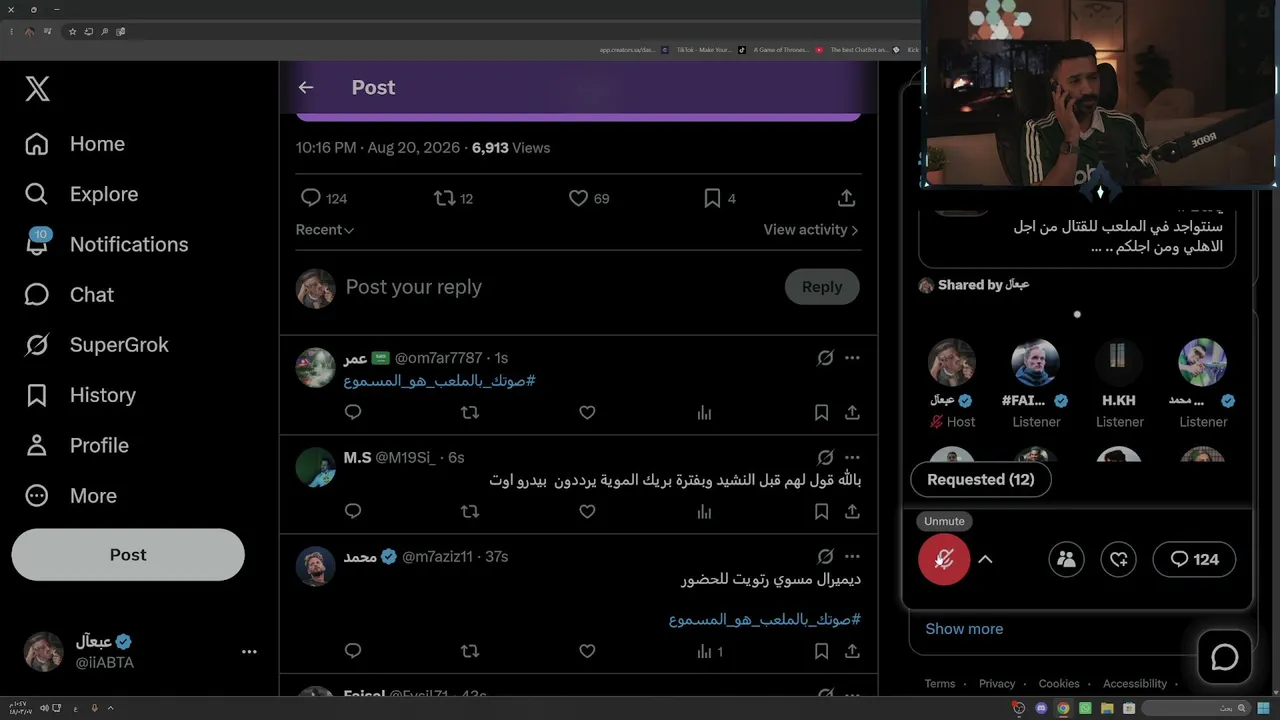1280x720 pixels.
Task: Click the Reply button
Action: coord(822,287)
